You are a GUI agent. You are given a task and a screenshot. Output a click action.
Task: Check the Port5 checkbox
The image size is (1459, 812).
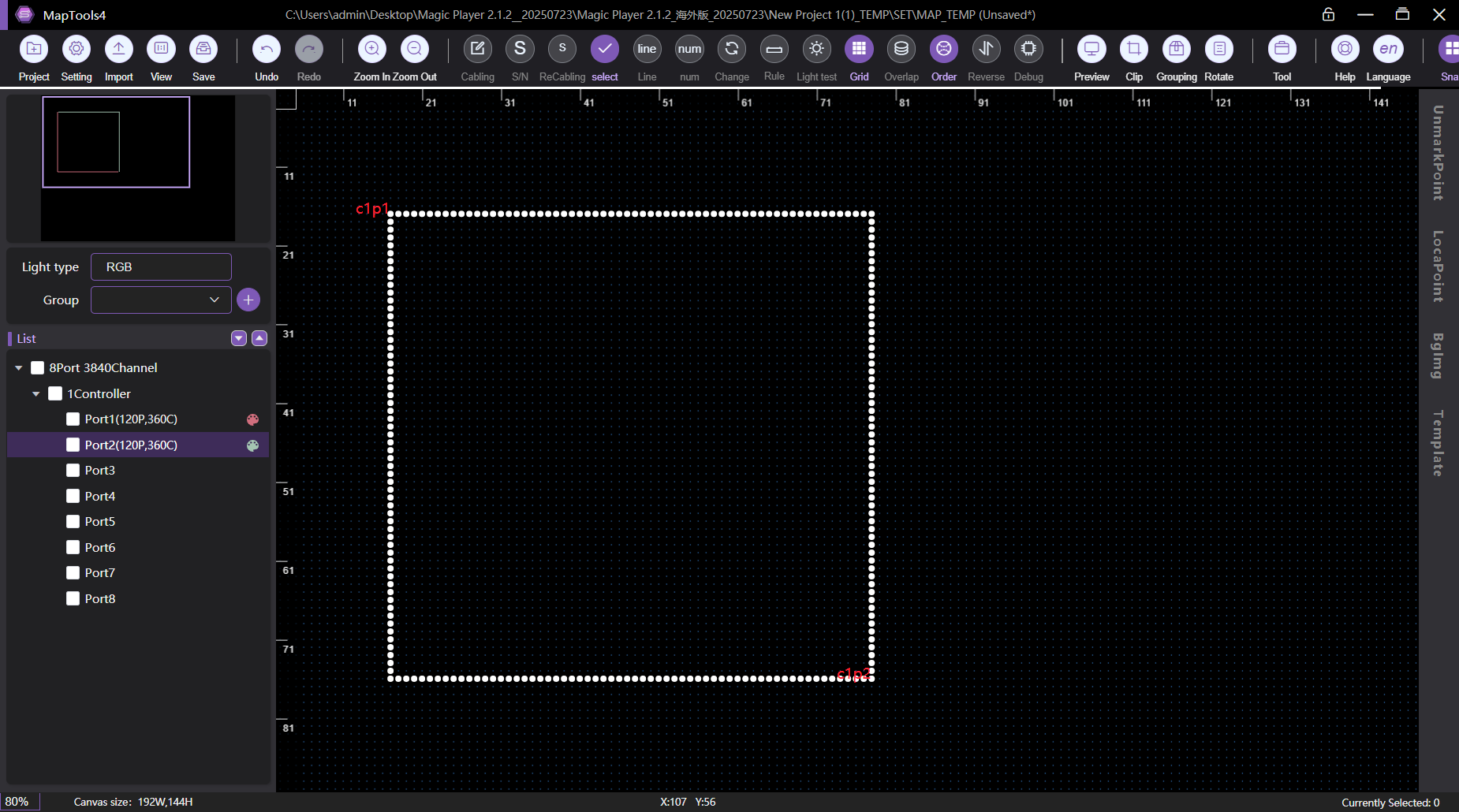tap(73, 522)
